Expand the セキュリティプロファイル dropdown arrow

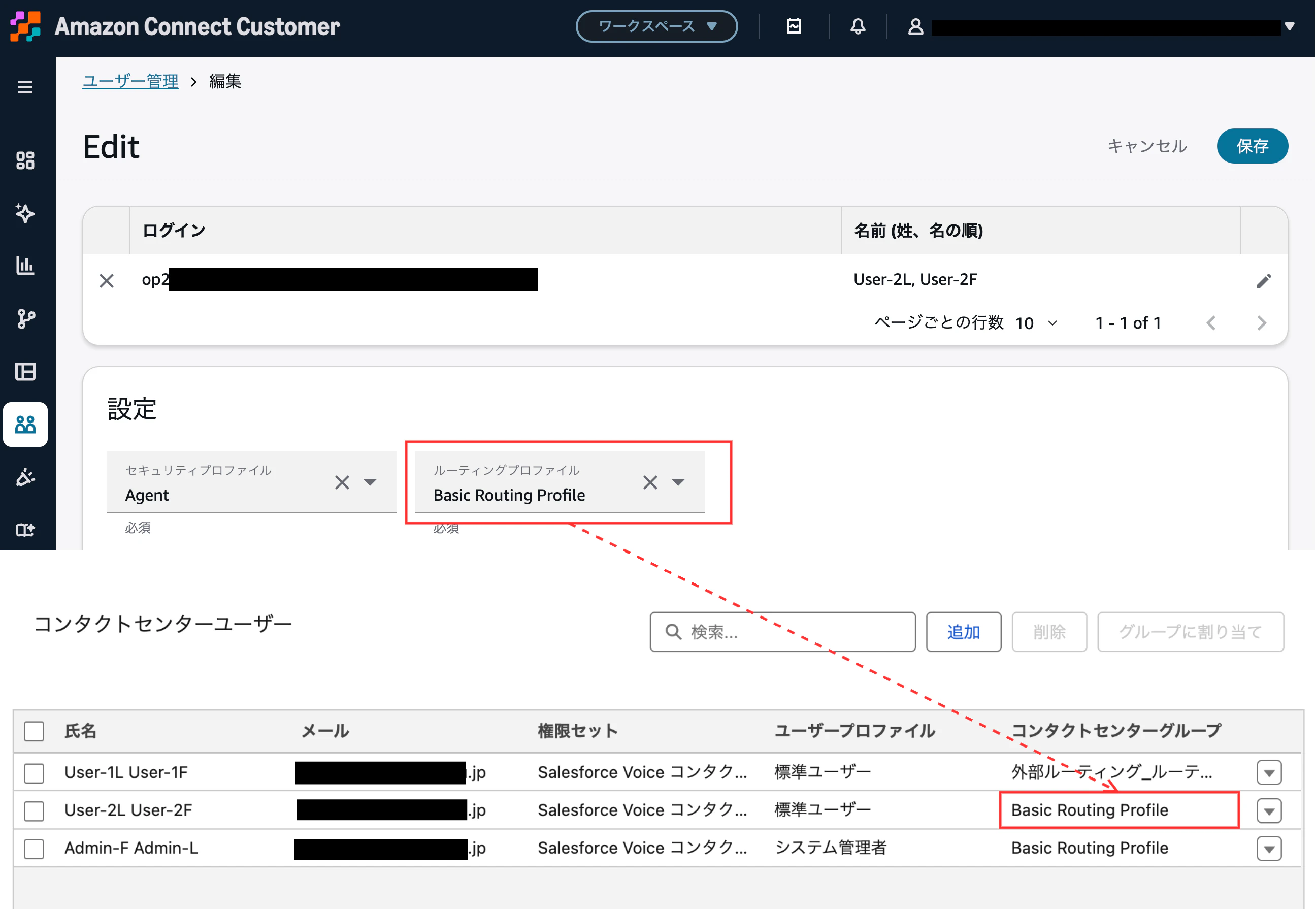point(370,482)
